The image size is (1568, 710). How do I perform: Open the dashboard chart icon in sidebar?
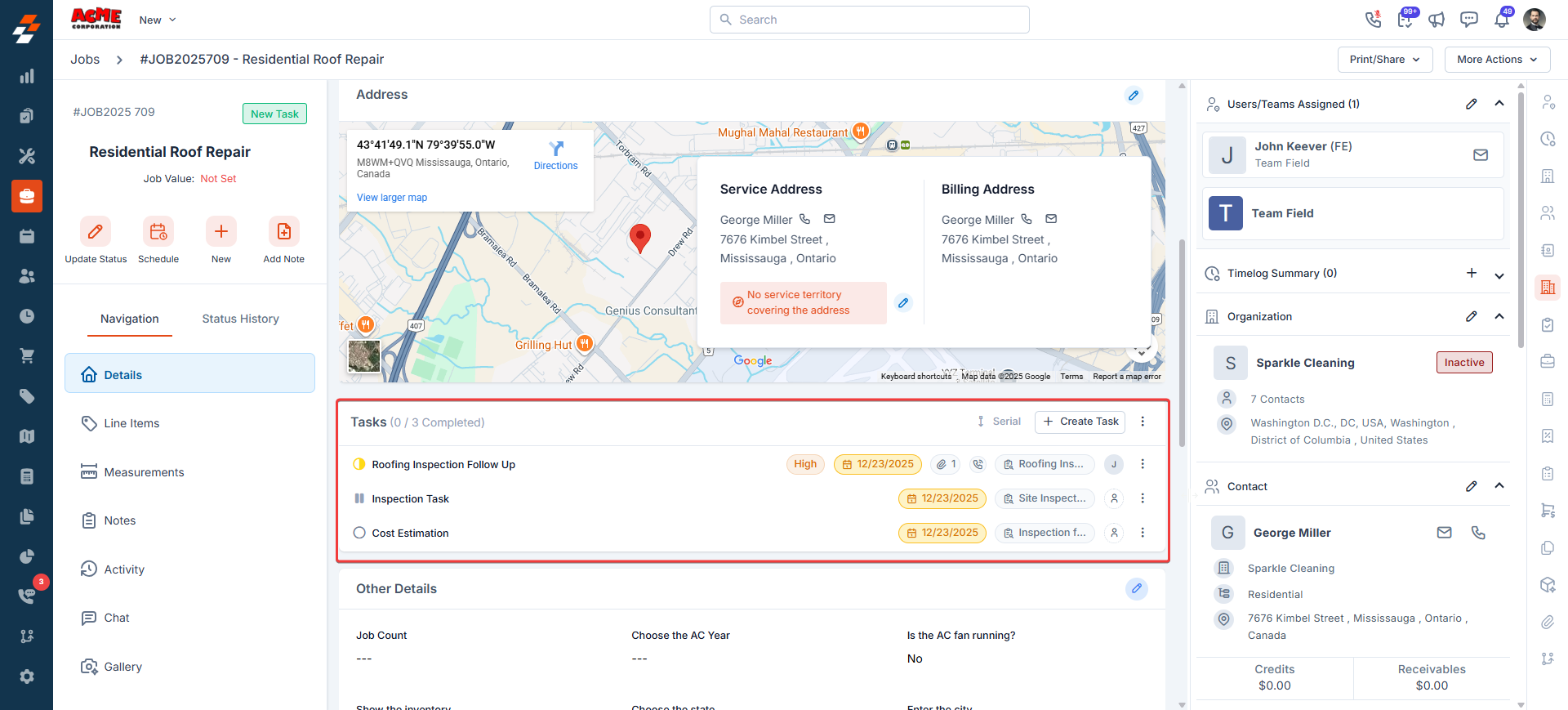[27, 76]
